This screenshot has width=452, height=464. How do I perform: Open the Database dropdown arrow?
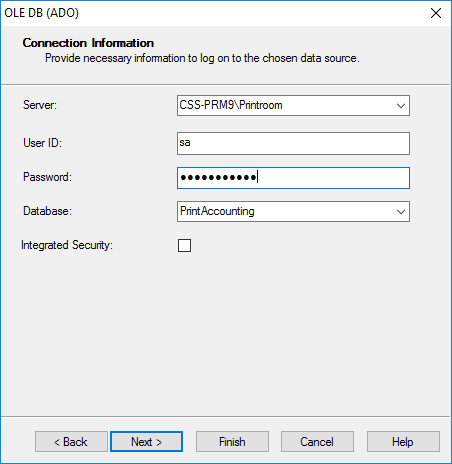401,212
